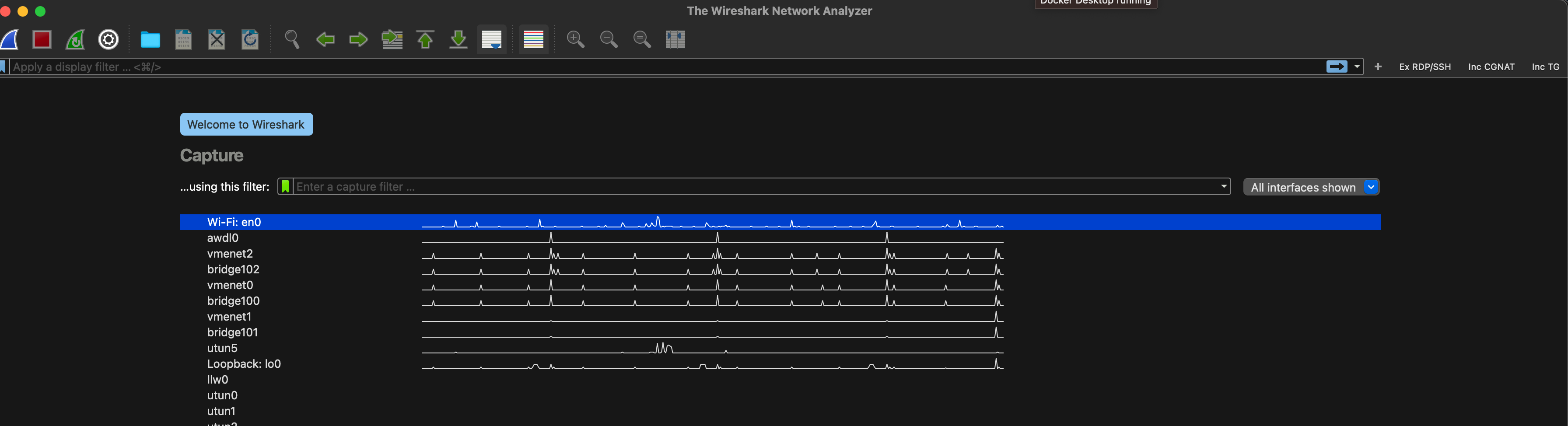
Task: Open display filter history dropdown
Action: point(1357,67)
